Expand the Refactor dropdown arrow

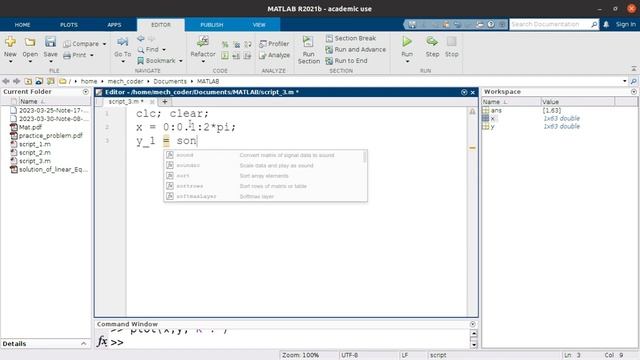tap(203, 62)
